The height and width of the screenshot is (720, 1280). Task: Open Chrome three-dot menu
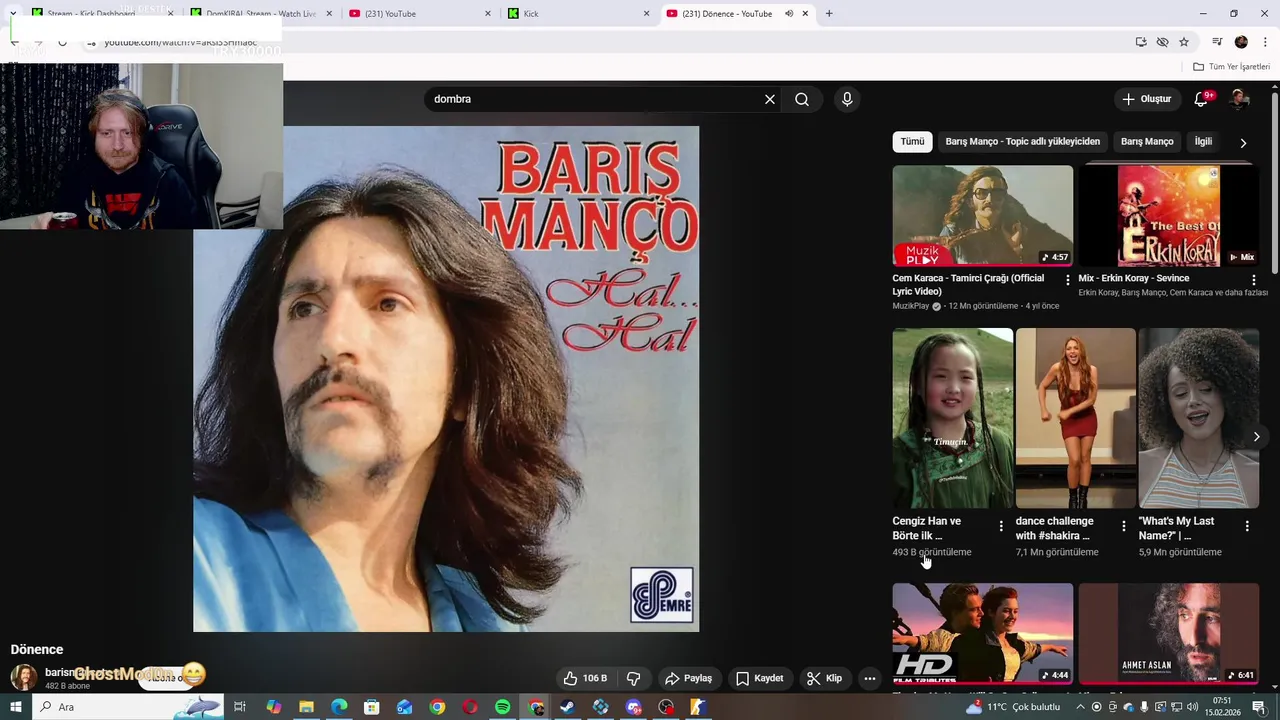1265,42
